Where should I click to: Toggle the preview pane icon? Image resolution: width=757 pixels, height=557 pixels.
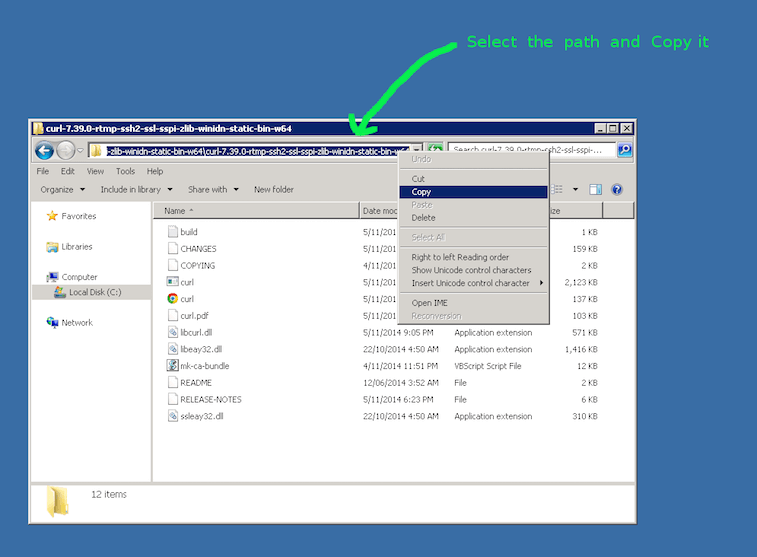(x=595, y=189)
